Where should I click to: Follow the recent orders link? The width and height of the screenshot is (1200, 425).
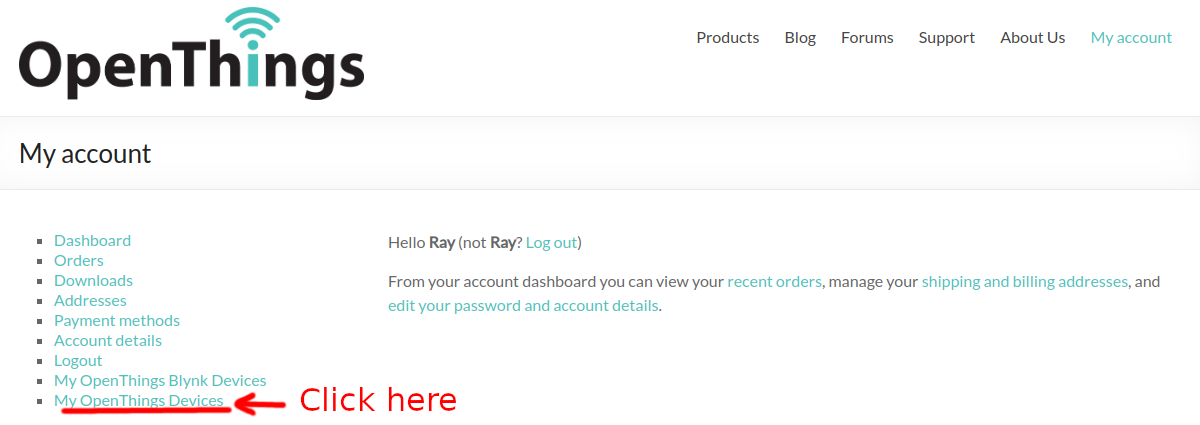click(x=775, y=282)
